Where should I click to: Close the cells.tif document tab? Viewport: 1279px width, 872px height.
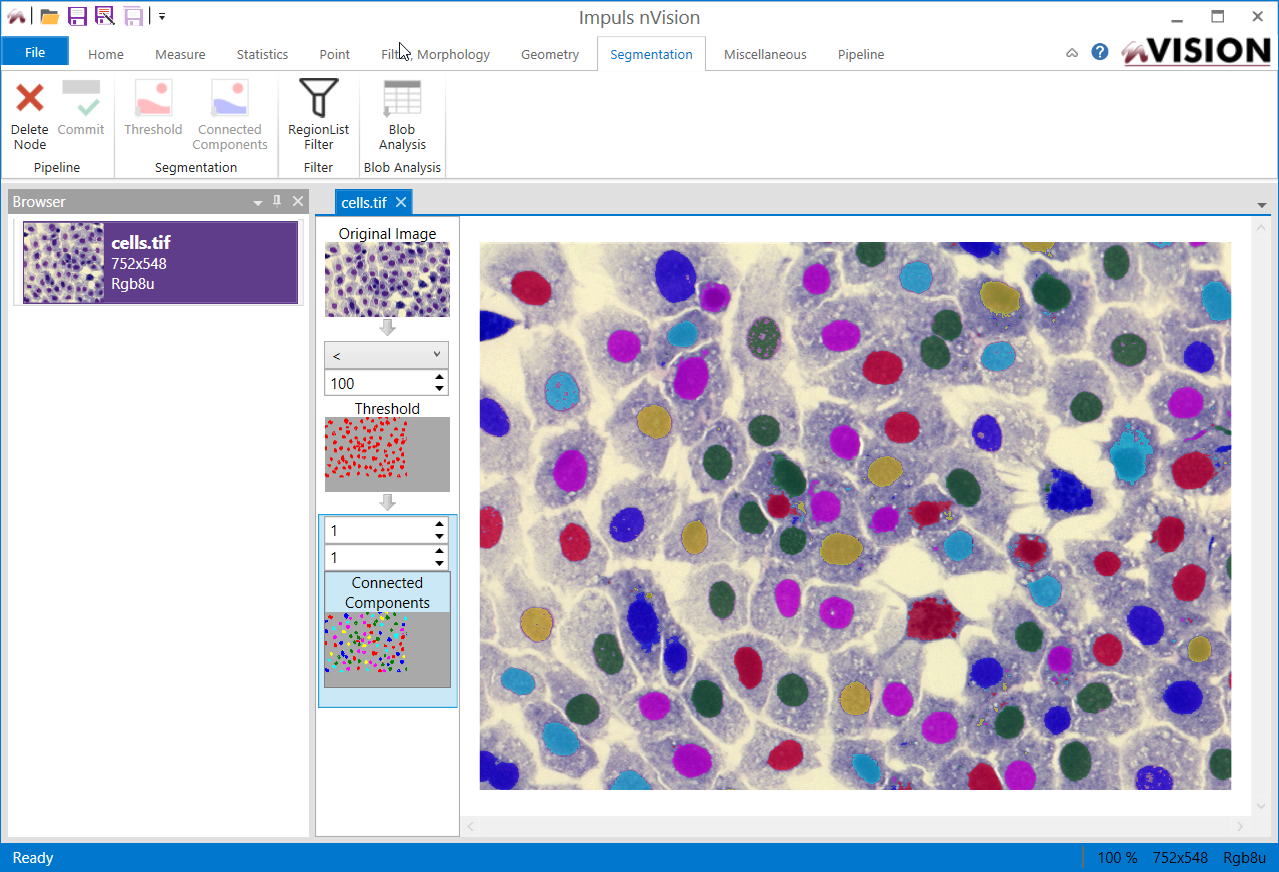[x=401, y=202]
